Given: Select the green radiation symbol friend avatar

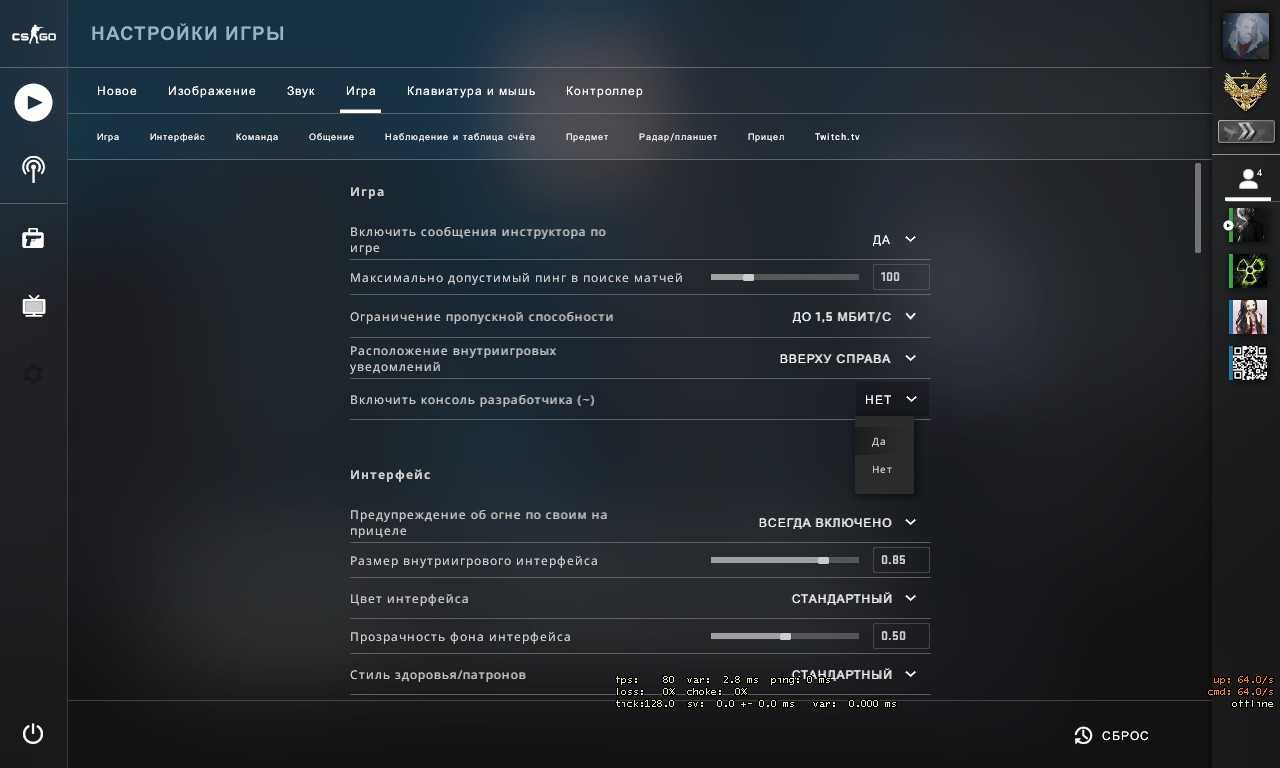Looking at the screenshot, I should pyautogui.click(x=1247, y=271).
